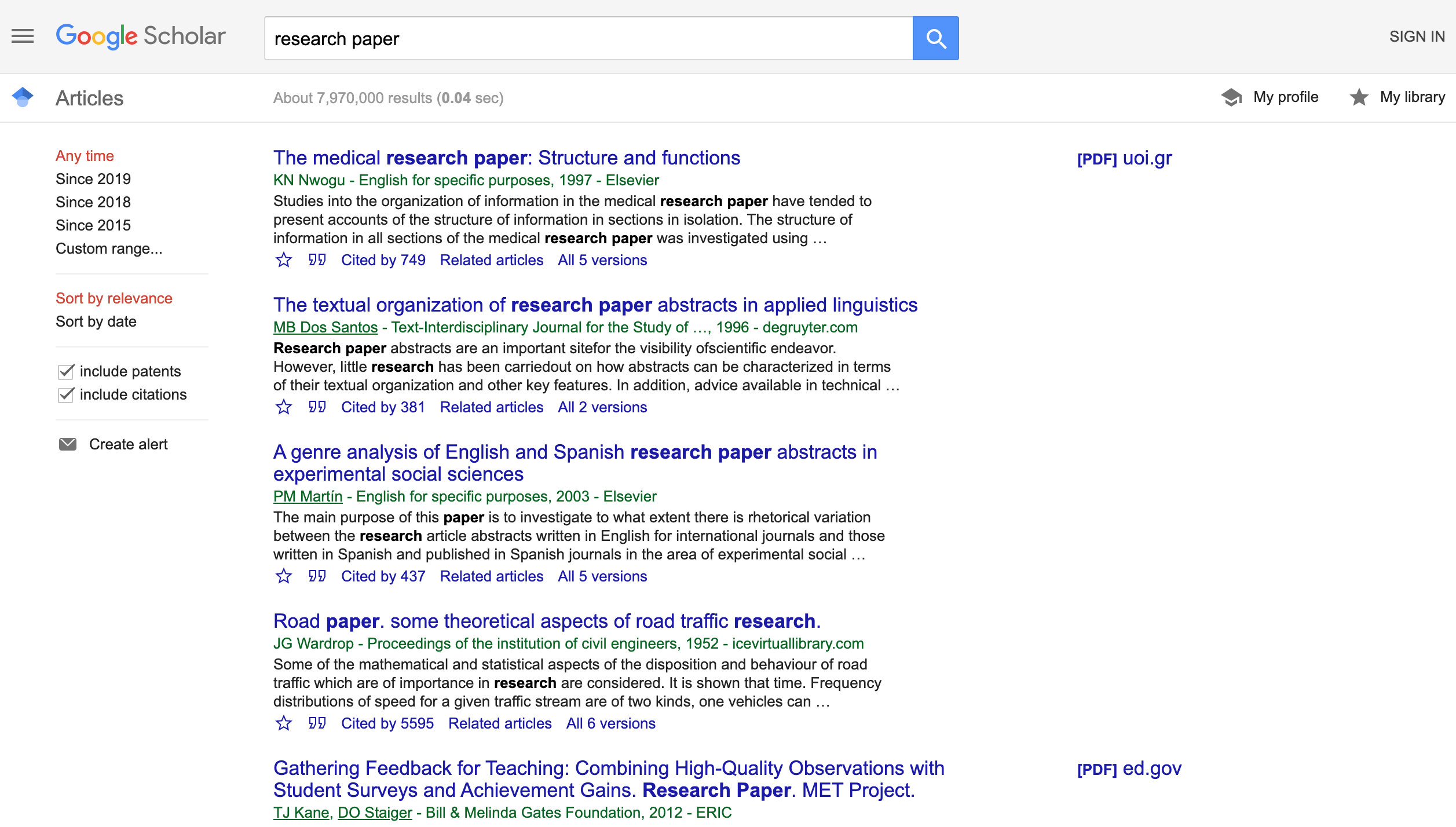
Task: Open the Road paper traffic research article
Action: click(547, 621)
